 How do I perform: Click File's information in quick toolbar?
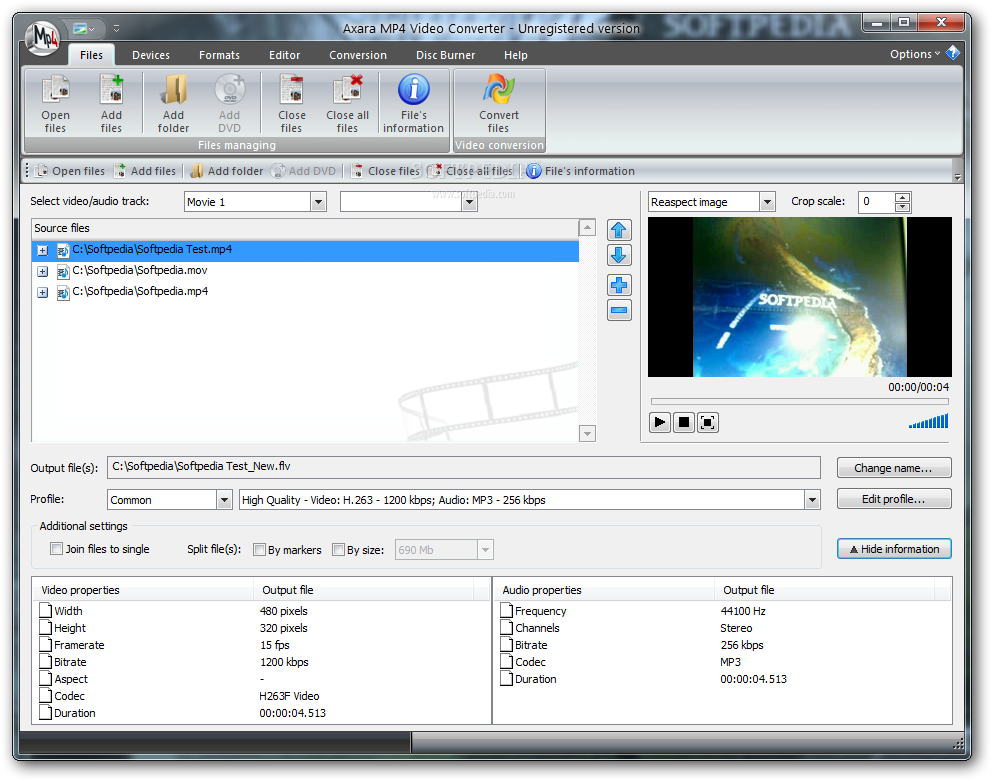click(x=580, y=171)
